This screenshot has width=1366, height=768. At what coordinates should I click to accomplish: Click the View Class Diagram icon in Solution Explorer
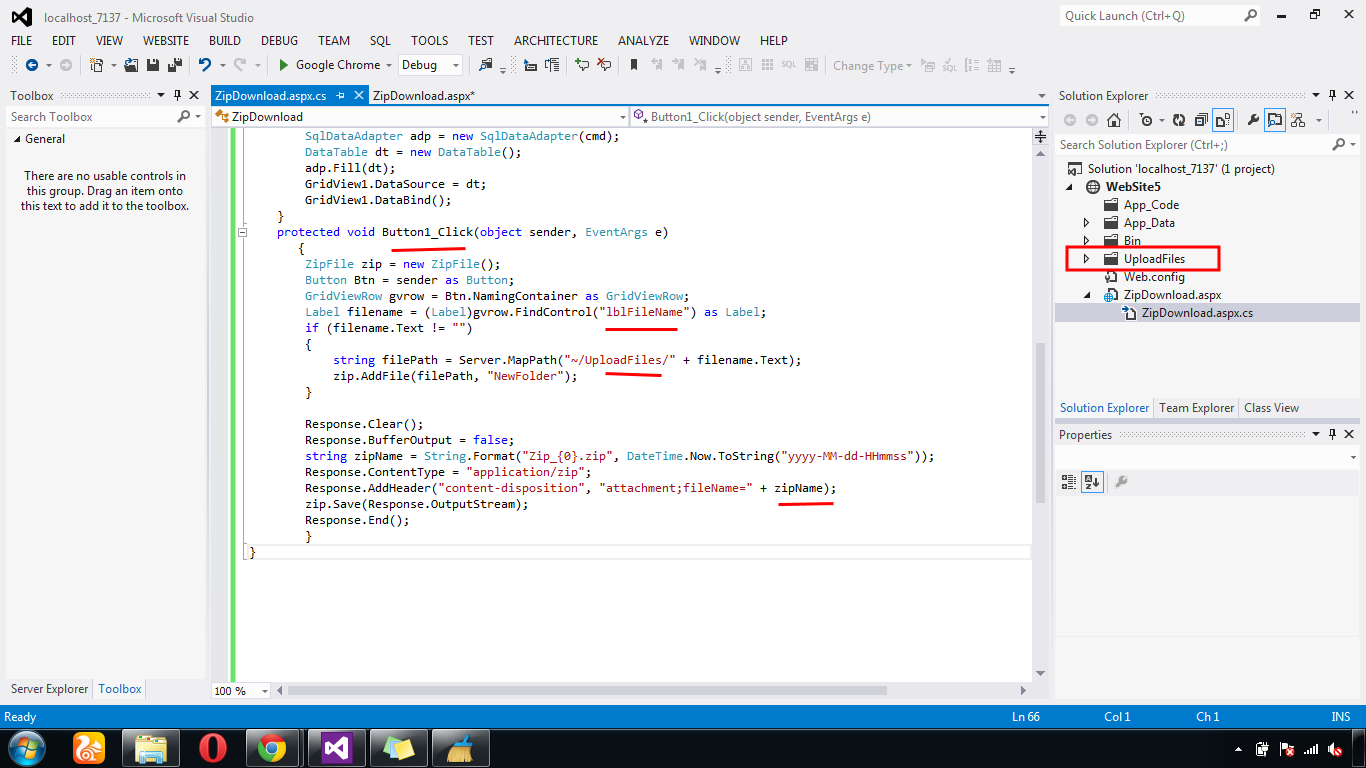point(1298,120)
